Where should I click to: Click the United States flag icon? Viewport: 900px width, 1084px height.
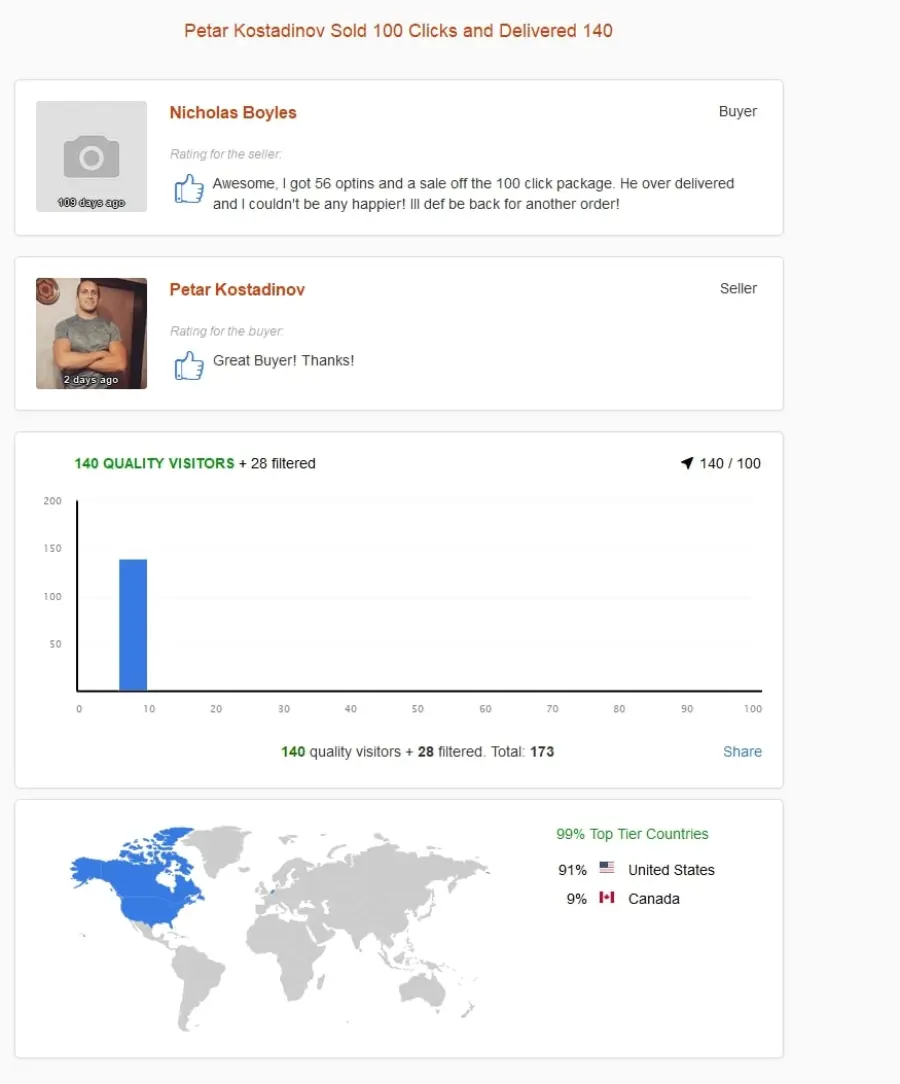pyautogui.click(x=606, y=867)
